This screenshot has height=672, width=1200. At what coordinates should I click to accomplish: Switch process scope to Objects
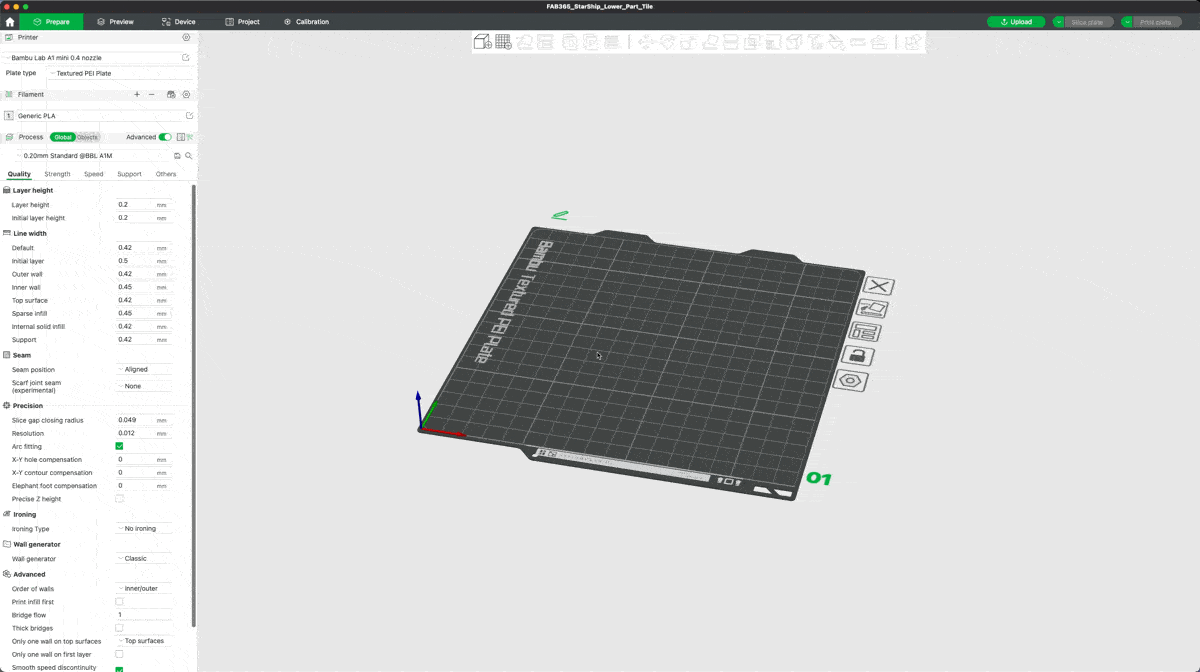[x=88, y=137]
